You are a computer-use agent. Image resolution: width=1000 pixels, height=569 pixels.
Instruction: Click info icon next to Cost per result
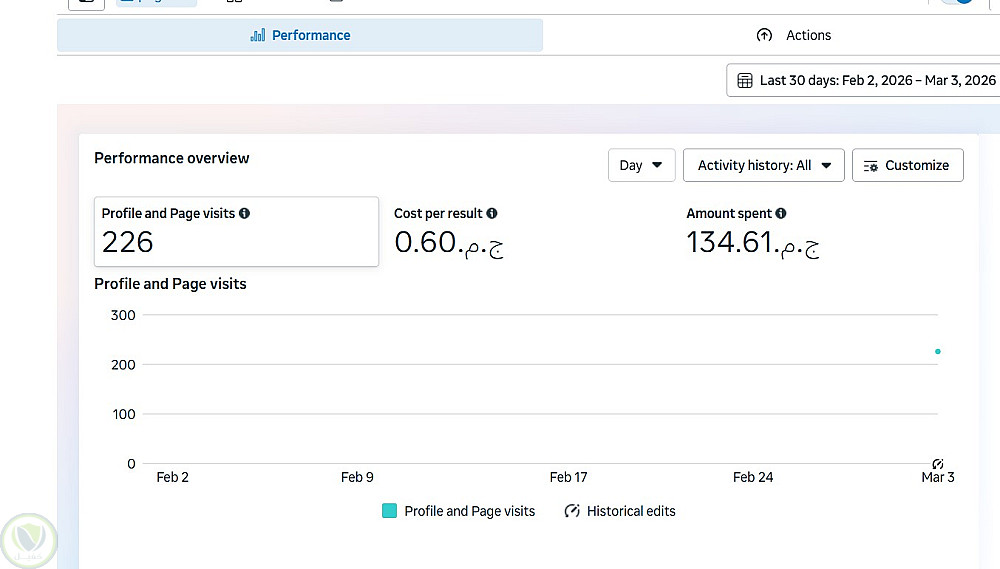[492, 213]
